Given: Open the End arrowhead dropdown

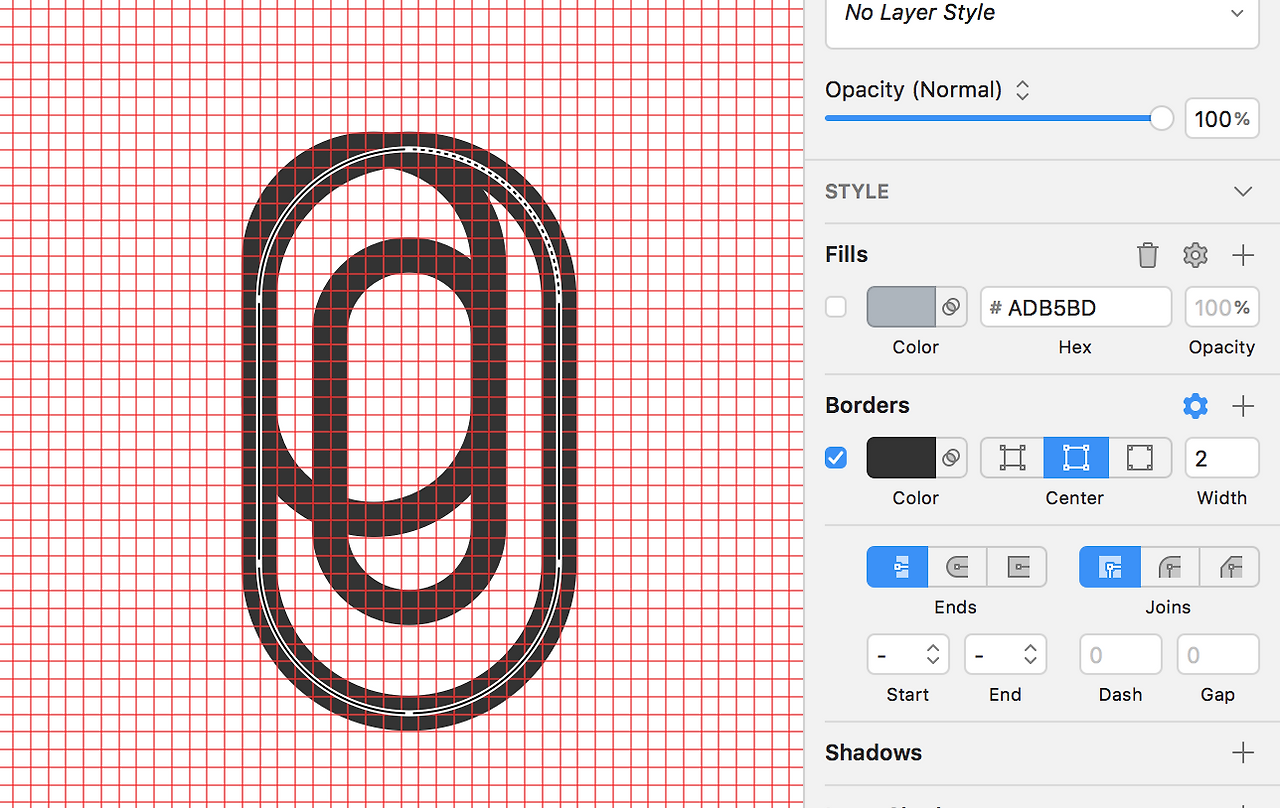Looking at the screenshot, I should (1006, 655).
